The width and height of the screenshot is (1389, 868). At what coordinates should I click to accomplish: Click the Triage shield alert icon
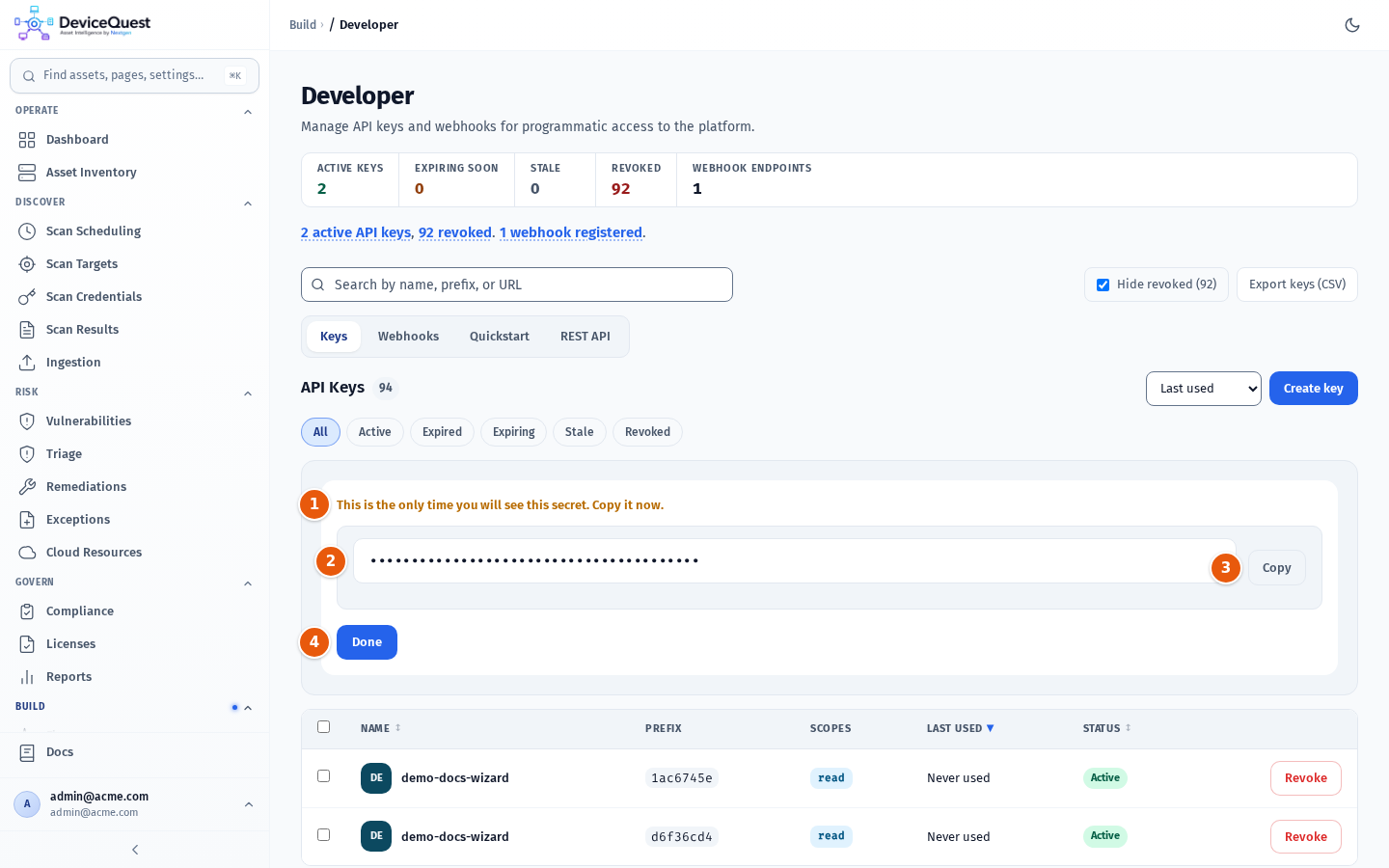pos(27,454)
